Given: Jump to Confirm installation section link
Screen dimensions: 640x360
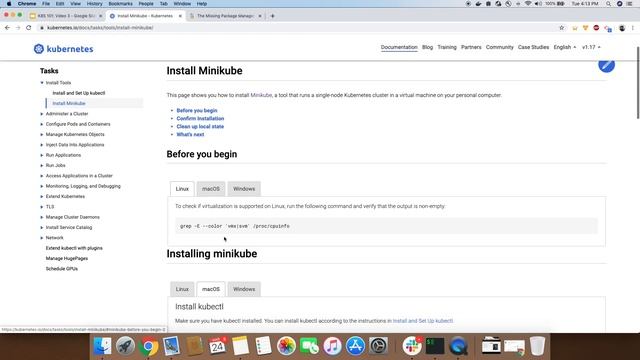Looking at the screenshot, I should [x=200, y=118].
